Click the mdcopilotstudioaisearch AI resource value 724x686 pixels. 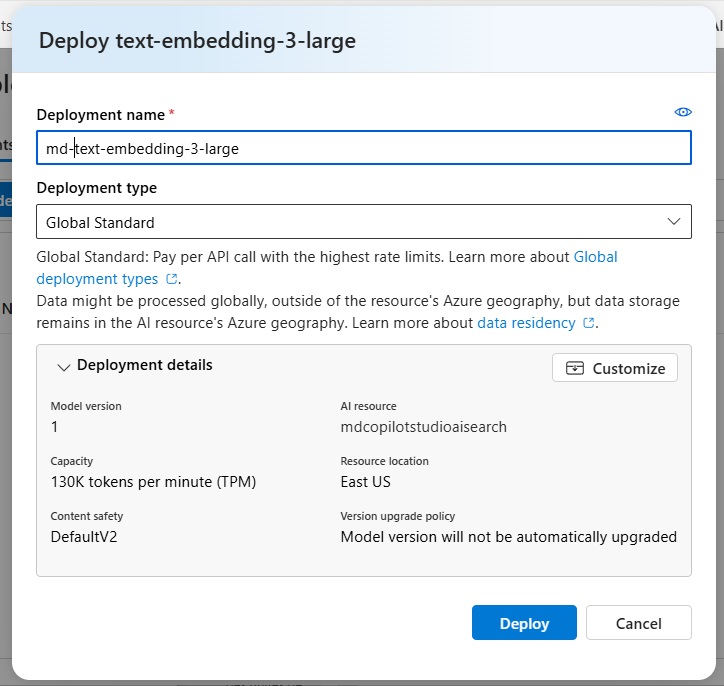[x=423, y=427]
